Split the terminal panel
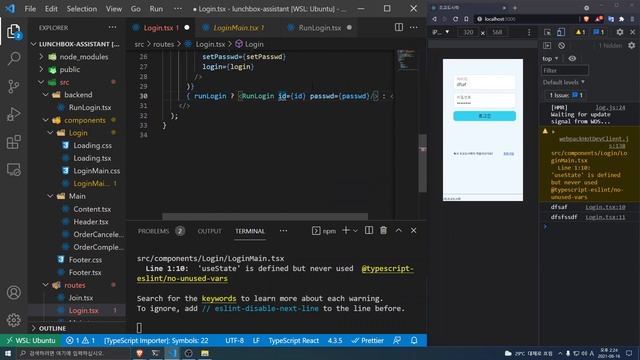Screen dimensions: 640x360 point(369,231)
